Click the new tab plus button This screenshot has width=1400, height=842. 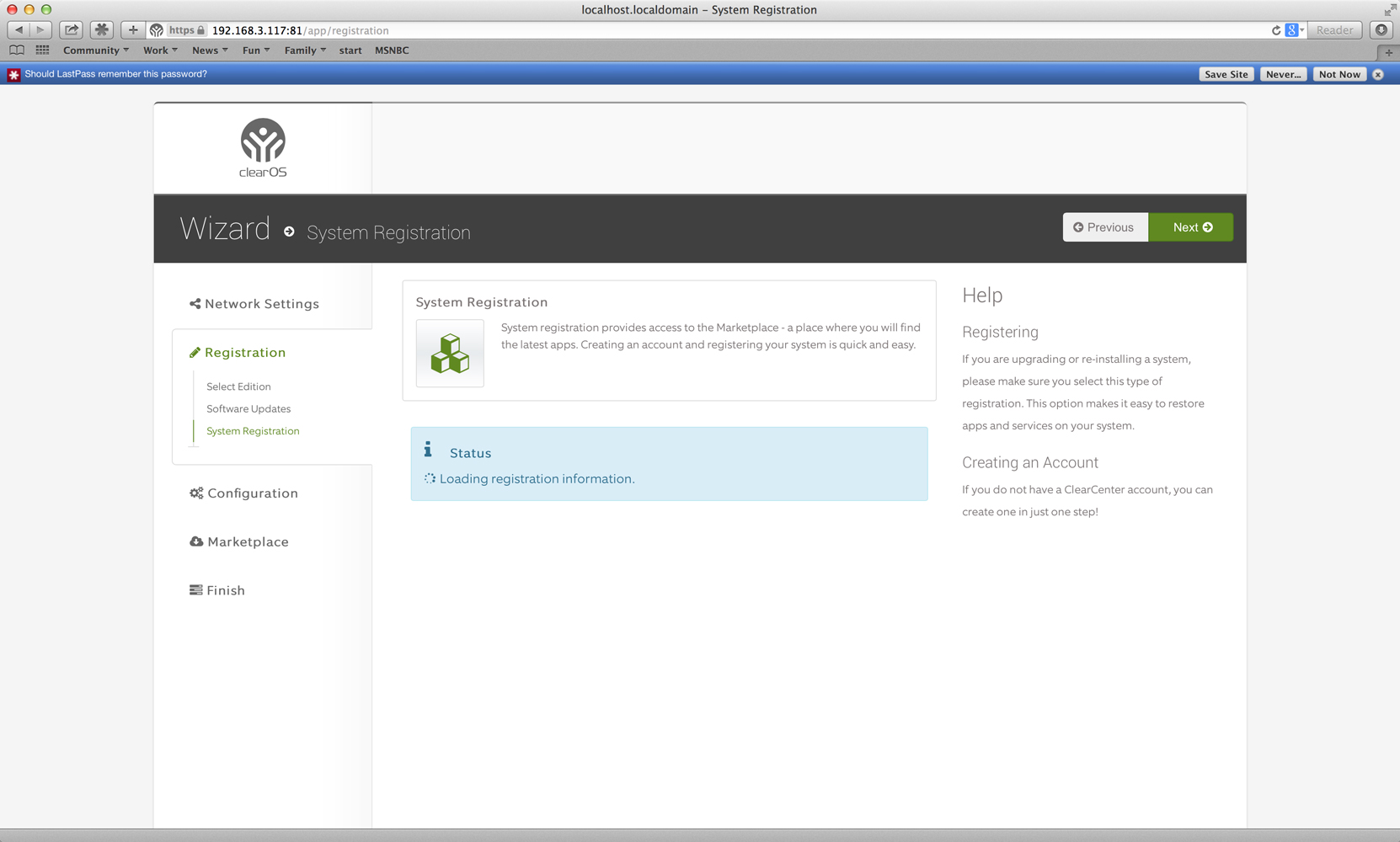pos(1388,51)
